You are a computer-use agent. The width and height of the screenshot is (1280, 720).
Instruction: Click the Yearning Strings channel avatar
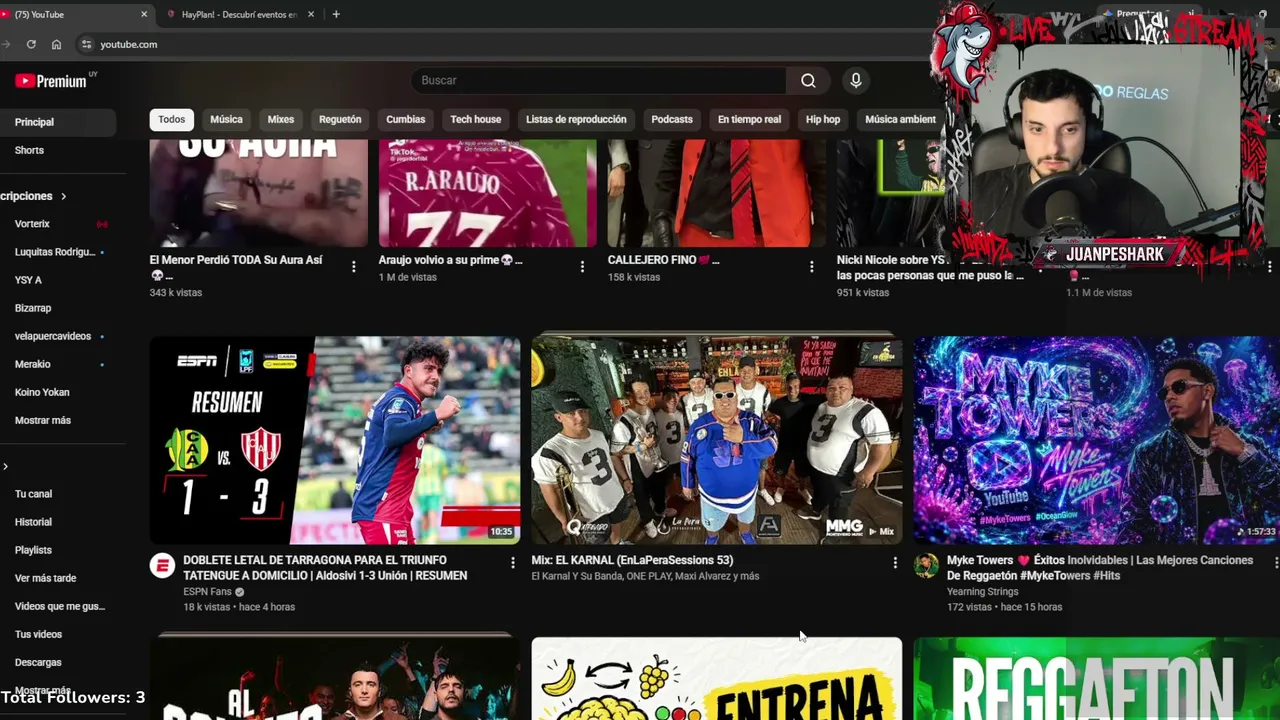(x=926, y=566)
